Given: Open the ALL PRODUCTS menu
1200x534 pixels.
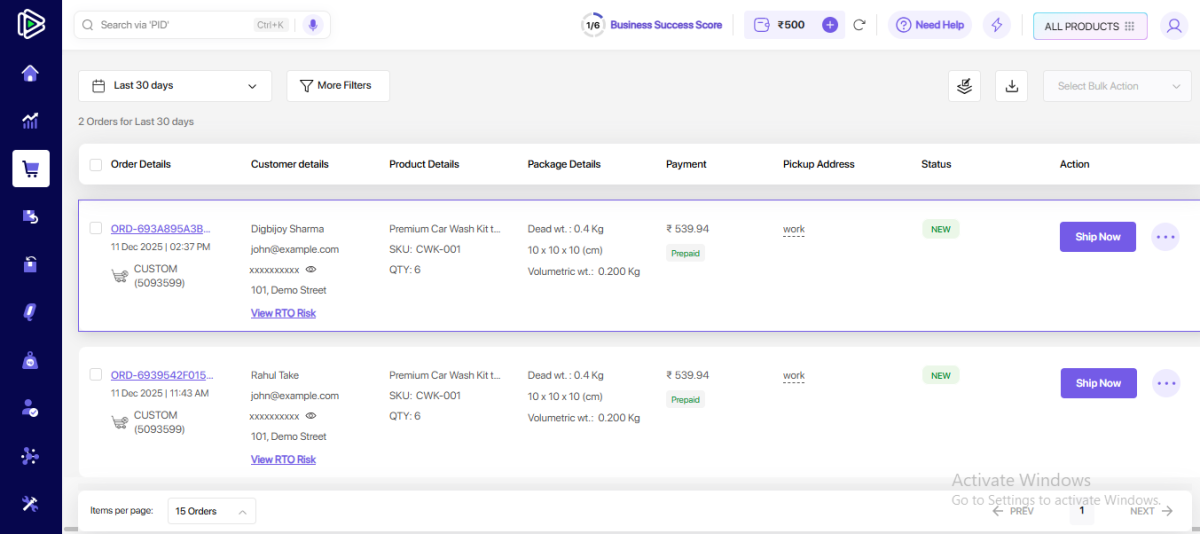Looking at the screenshot, I should pos(1089,26).
